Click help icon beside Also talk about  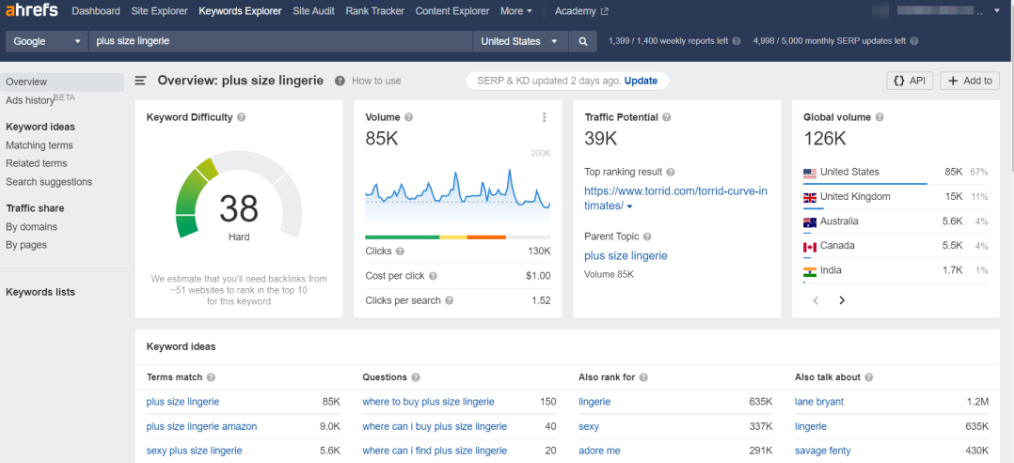[869, 378]
